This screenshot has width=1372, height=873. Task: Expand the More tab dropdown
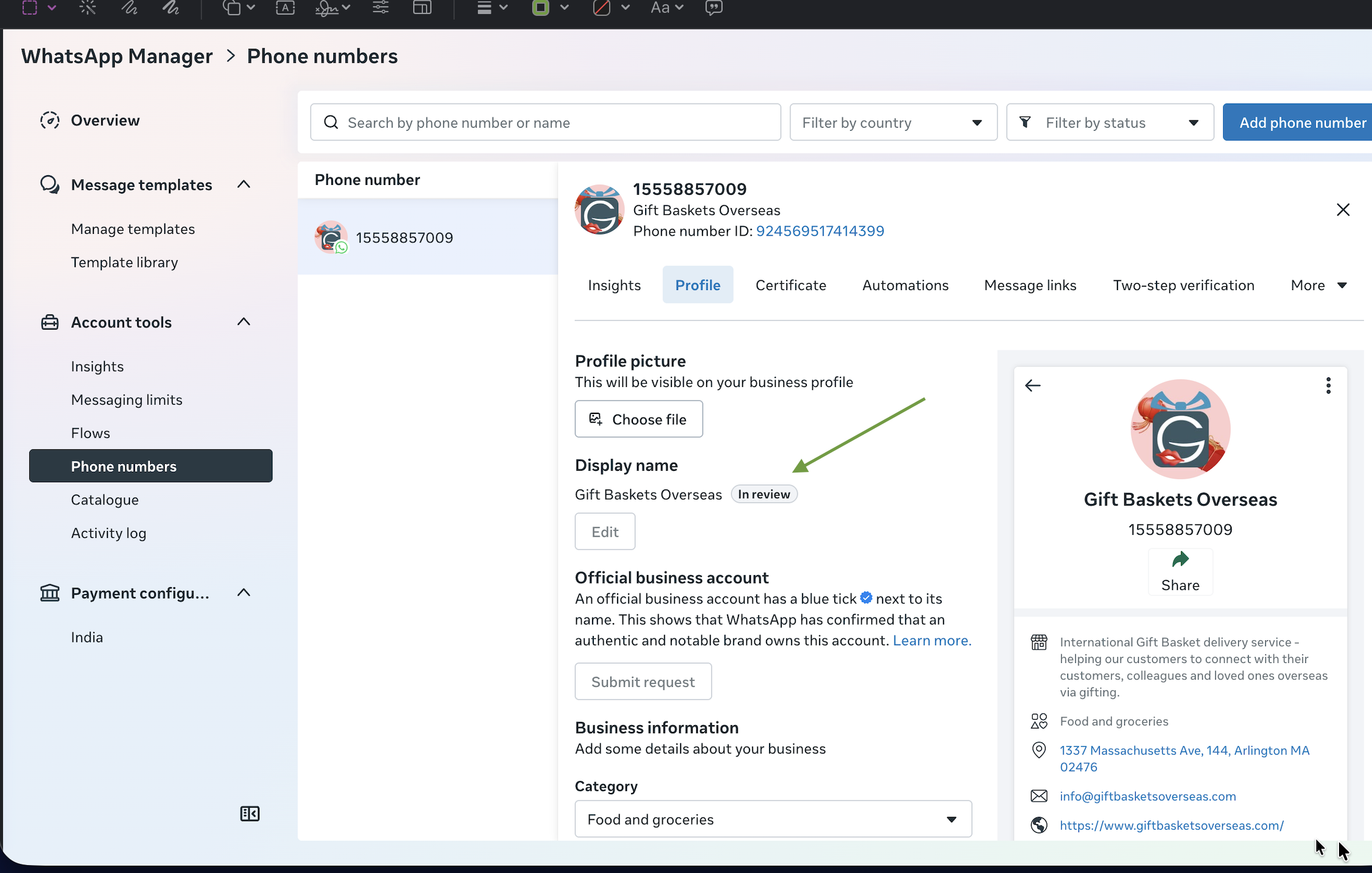click(1318, 285)
